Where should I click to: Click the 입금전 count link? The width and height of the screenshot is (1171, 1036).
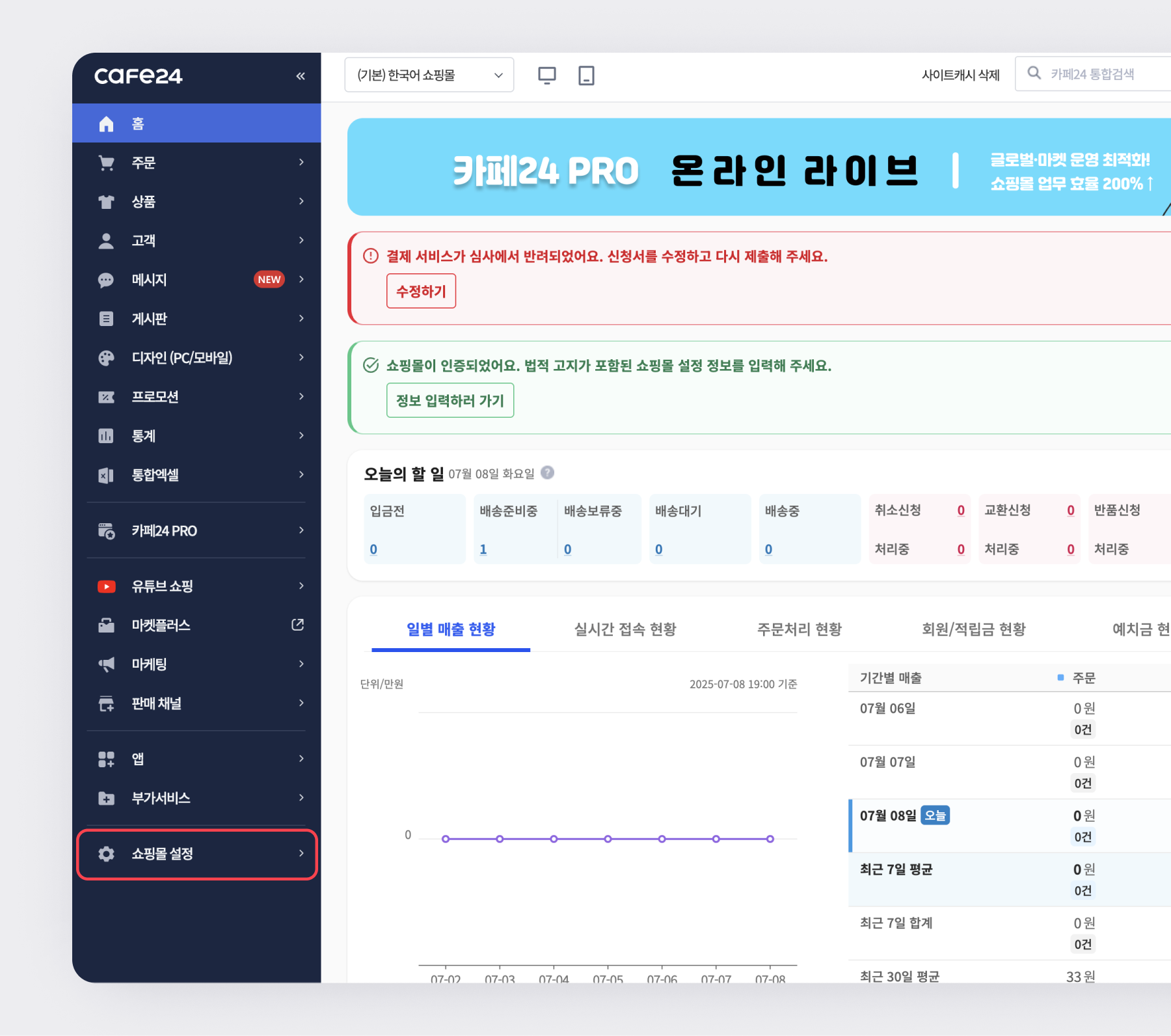373,549
